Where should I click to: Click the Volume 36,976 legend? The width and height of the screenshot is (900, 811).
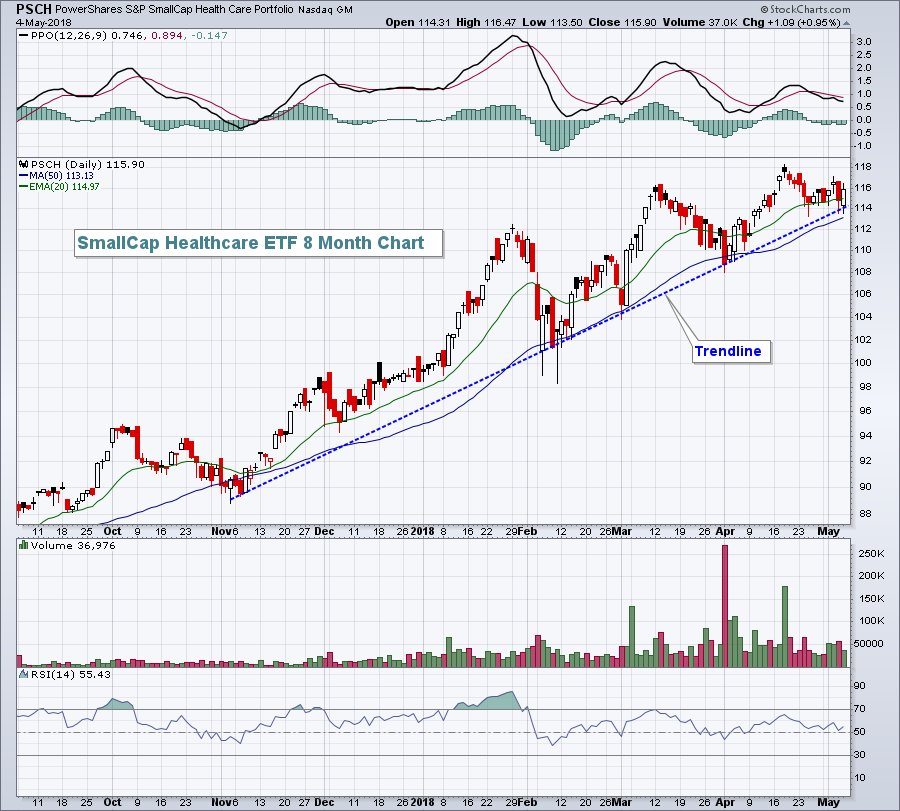[73, 545]
